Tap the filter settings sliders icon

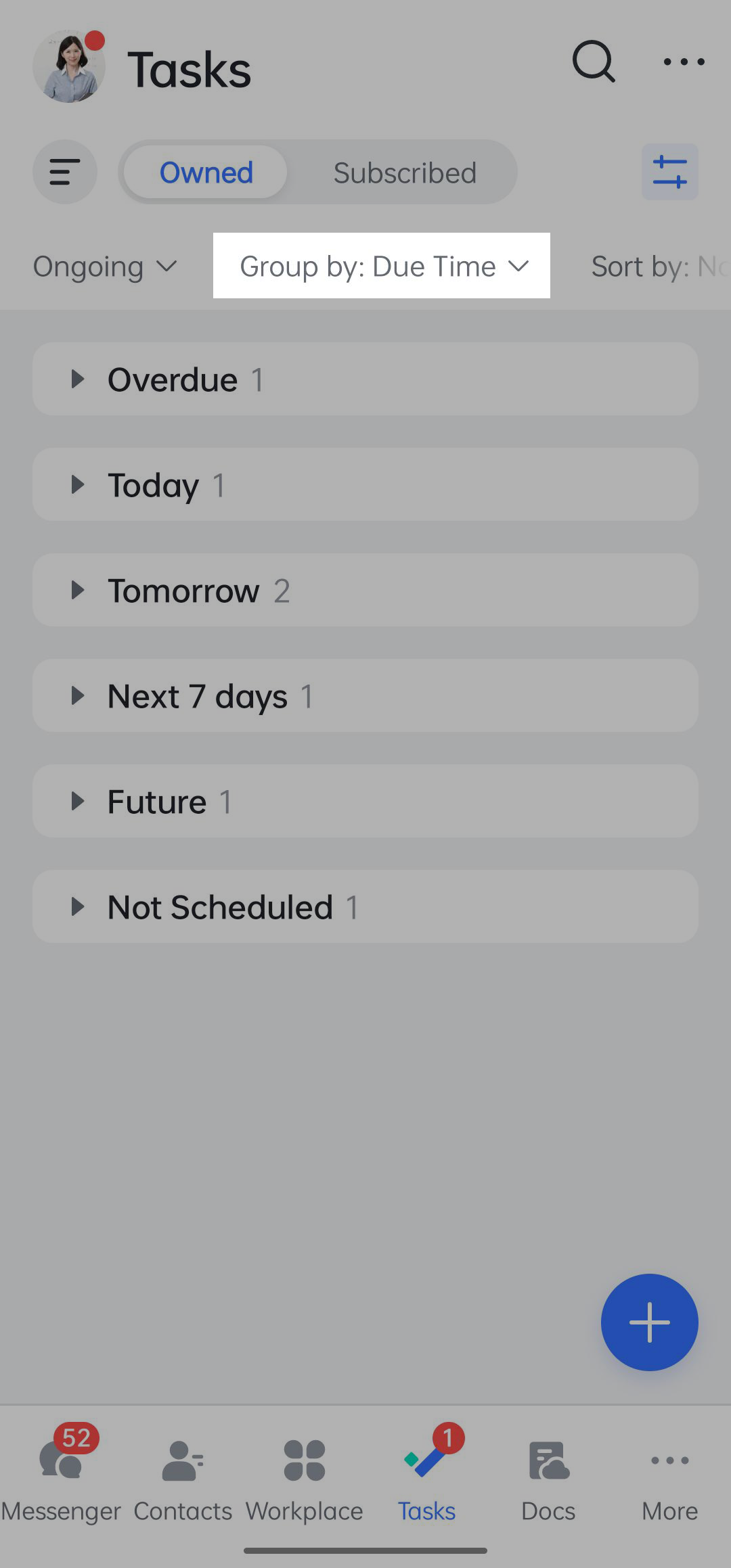pyautogui.click(x=669, y=172)
